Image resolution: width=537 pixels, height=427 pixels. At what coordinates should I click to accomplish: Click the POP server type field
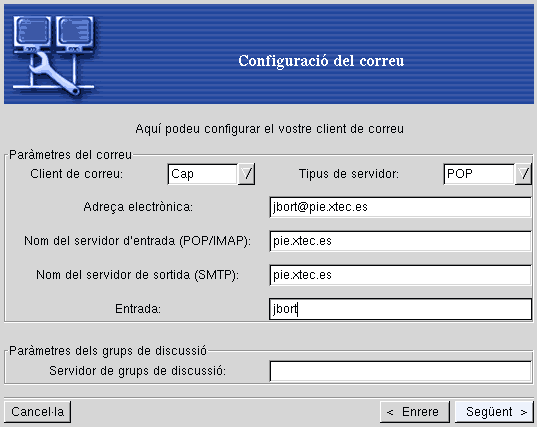[479, 174]
